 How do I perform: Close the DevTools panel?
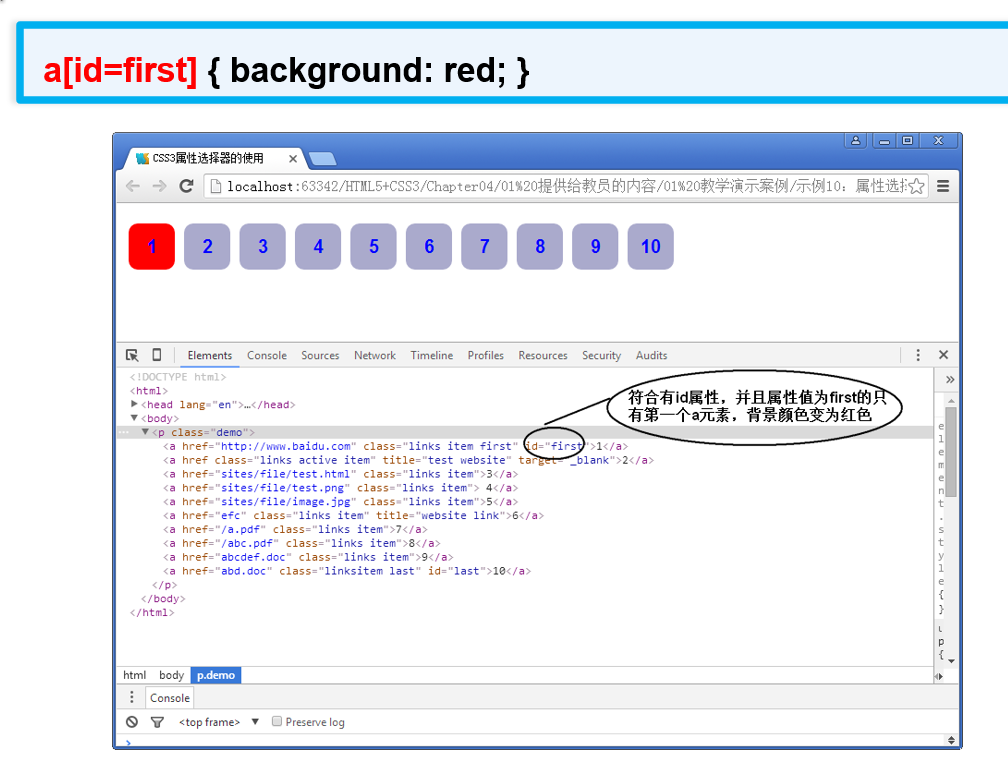click(944, 355)
